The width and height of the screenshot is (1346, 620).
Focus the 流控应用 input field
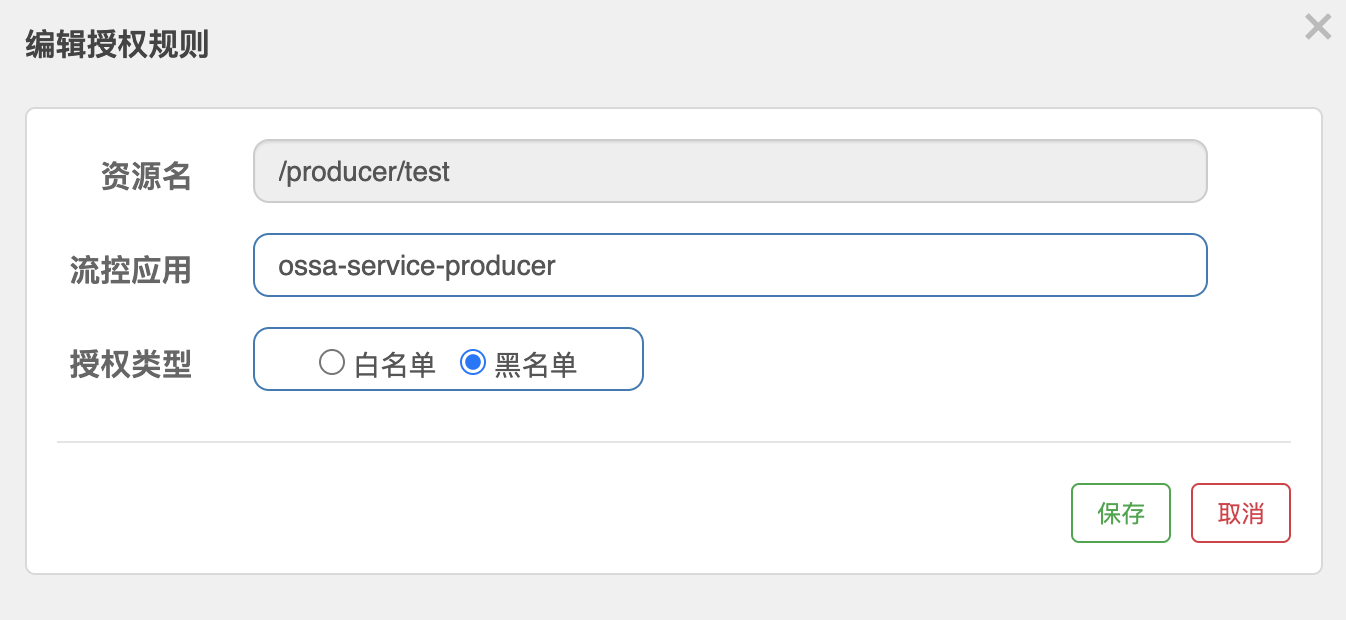pos(730,265)
